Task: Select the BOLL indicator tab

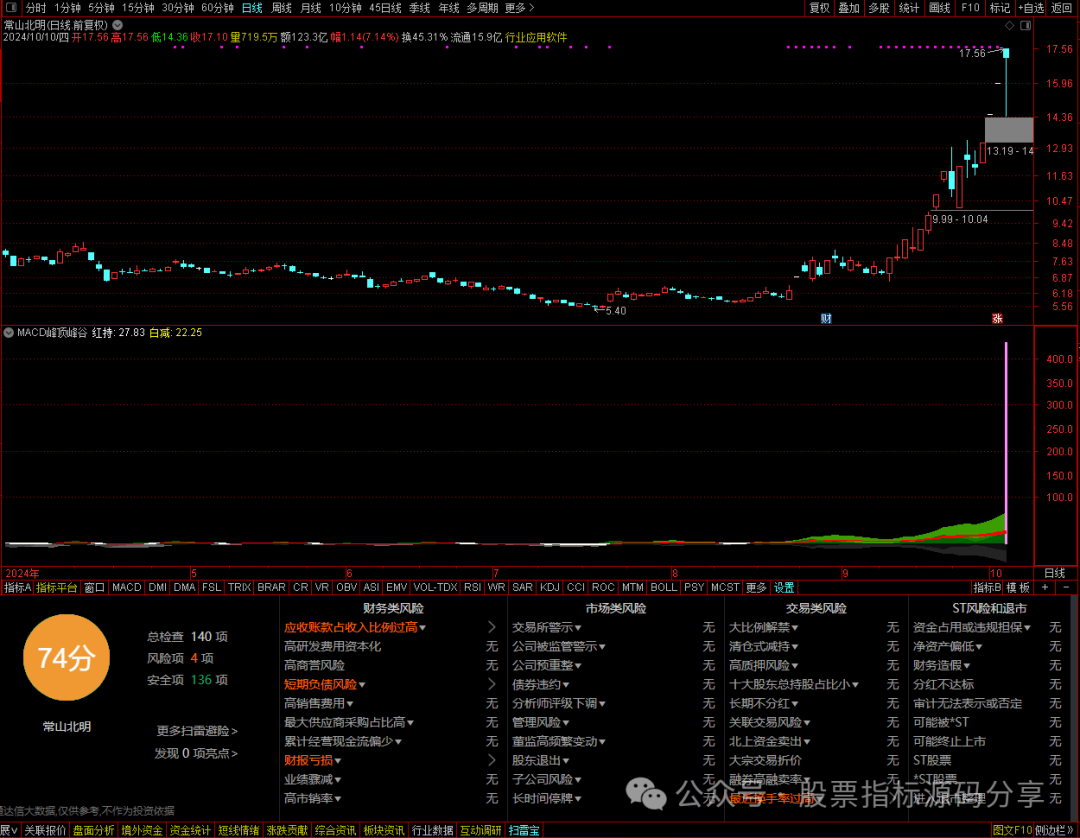Action: pos(663,587)
